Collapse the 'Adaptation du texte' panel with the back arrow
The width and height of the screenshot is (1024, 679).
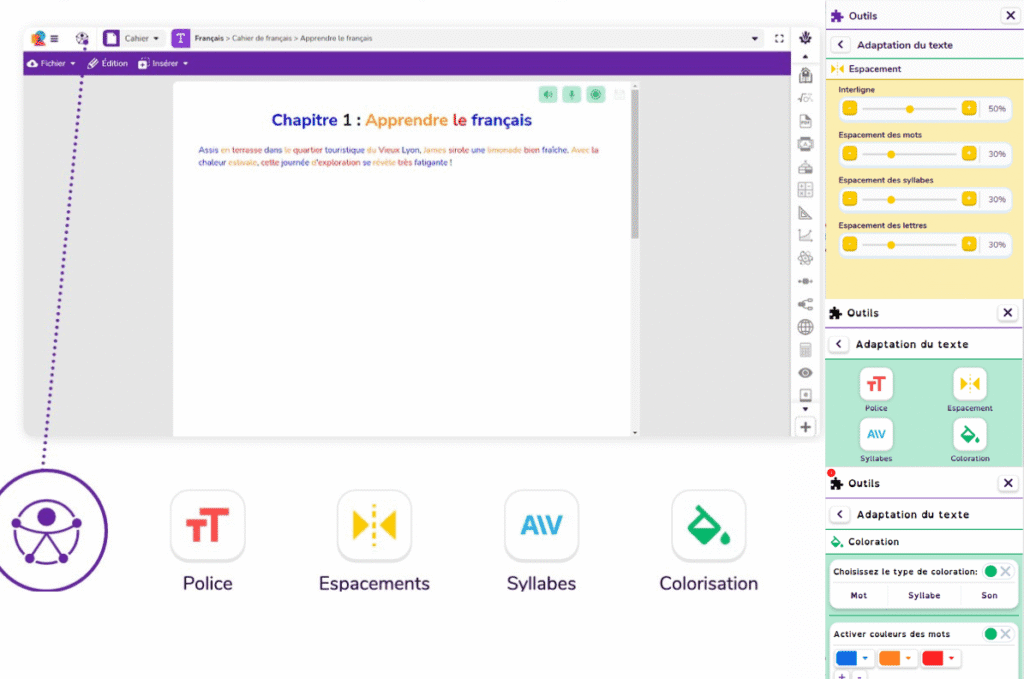pos(838,44)
